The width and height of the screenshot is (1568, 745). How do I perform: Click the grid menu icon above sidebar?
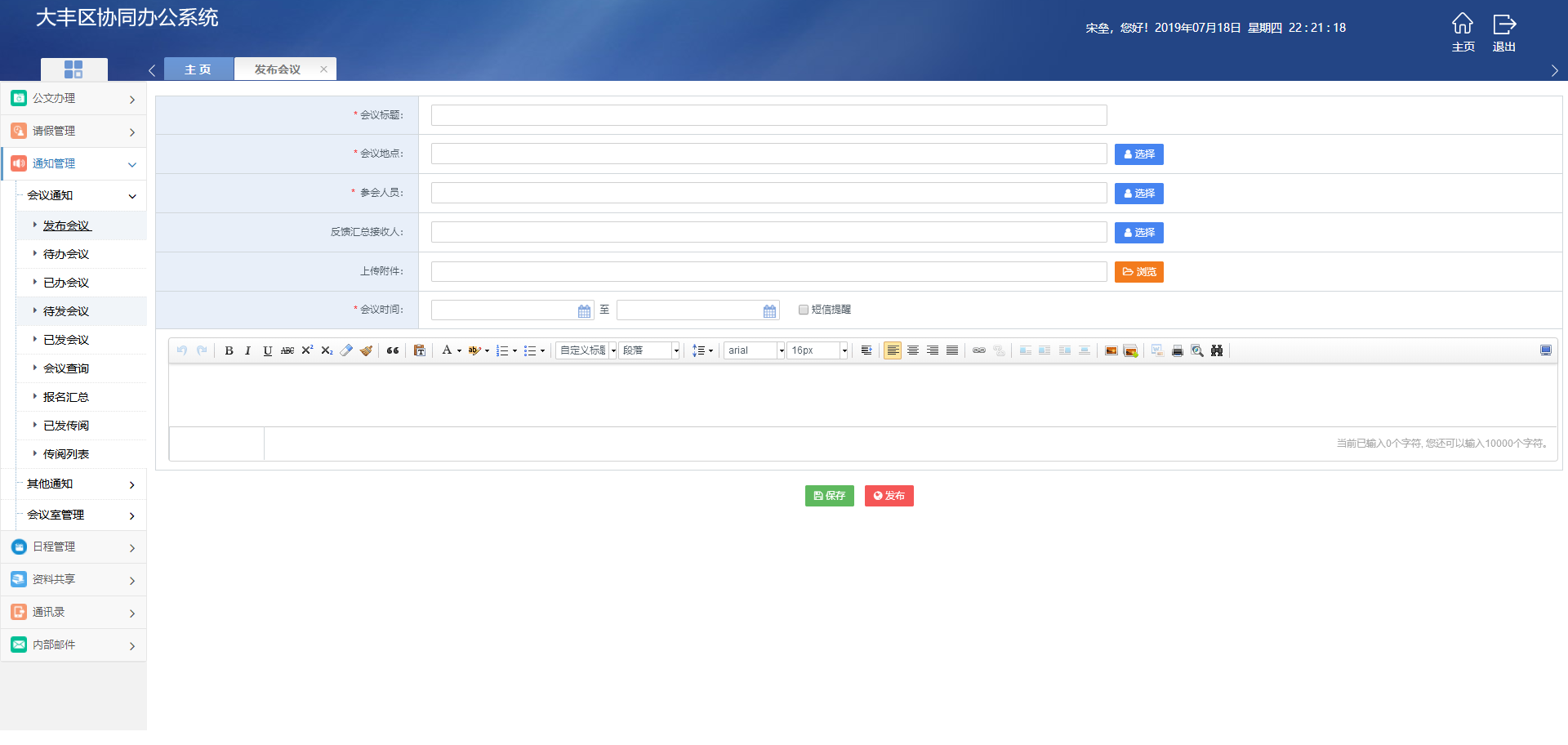(73, 69)
